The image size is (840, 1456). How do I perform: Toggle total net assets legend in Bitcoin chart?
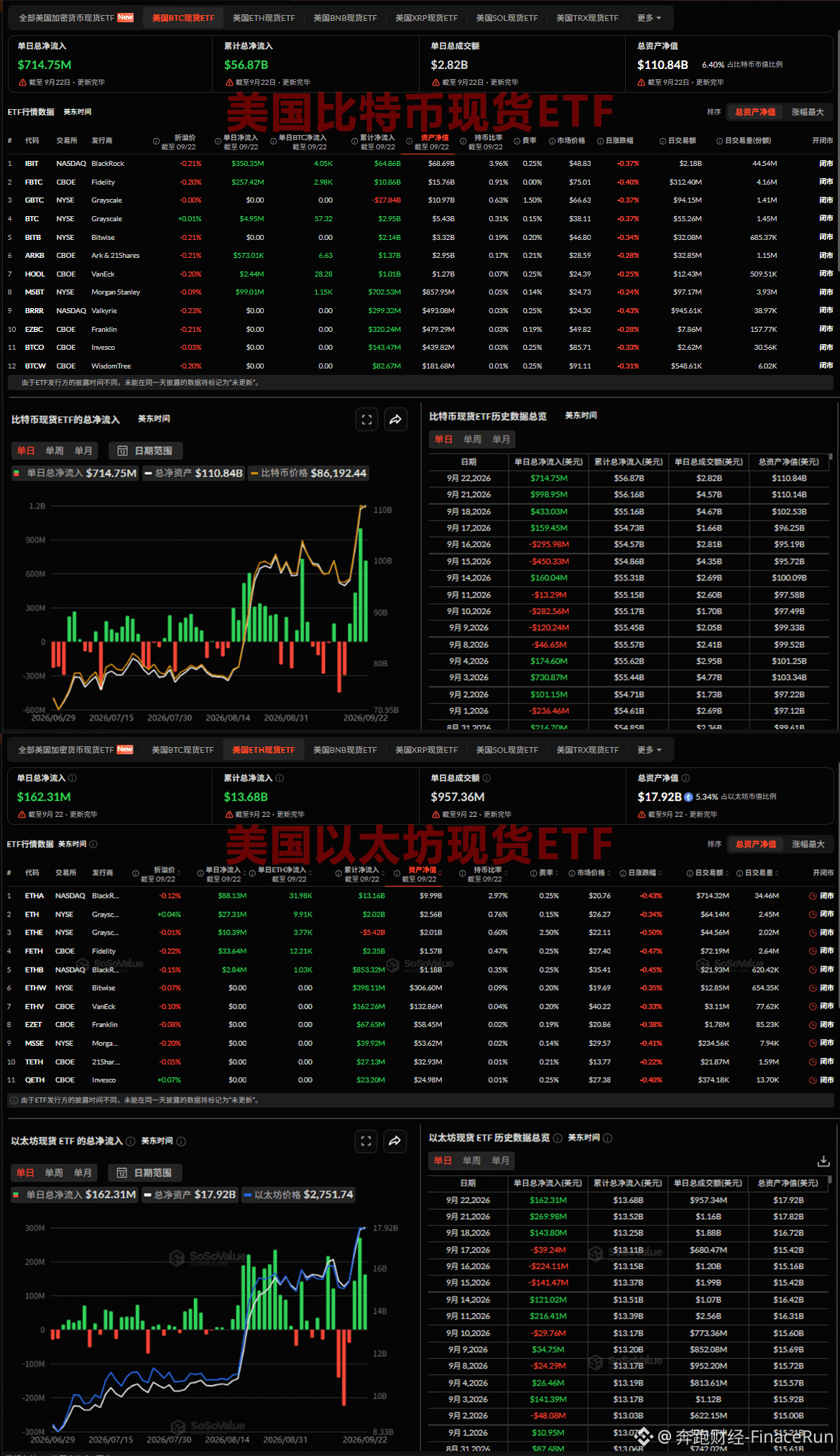(193, 473)
